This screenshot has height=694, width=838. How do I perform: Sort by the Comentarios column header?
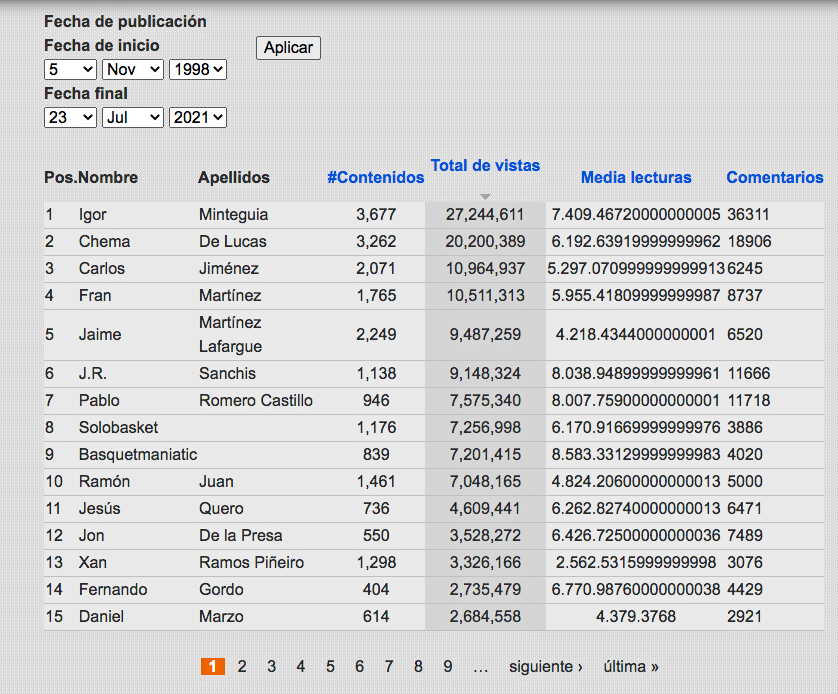(x=775, y=177)
